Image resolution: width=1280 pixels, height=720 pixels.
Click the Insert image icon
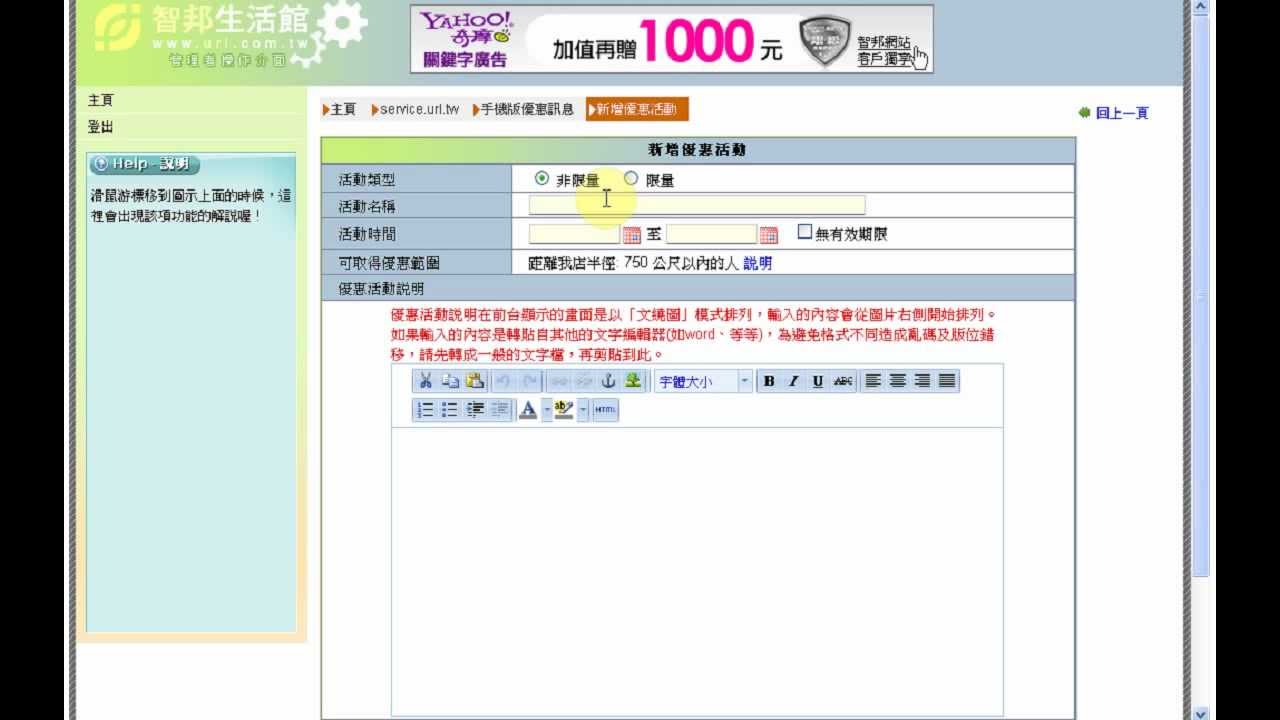click(x=633, y=381)
